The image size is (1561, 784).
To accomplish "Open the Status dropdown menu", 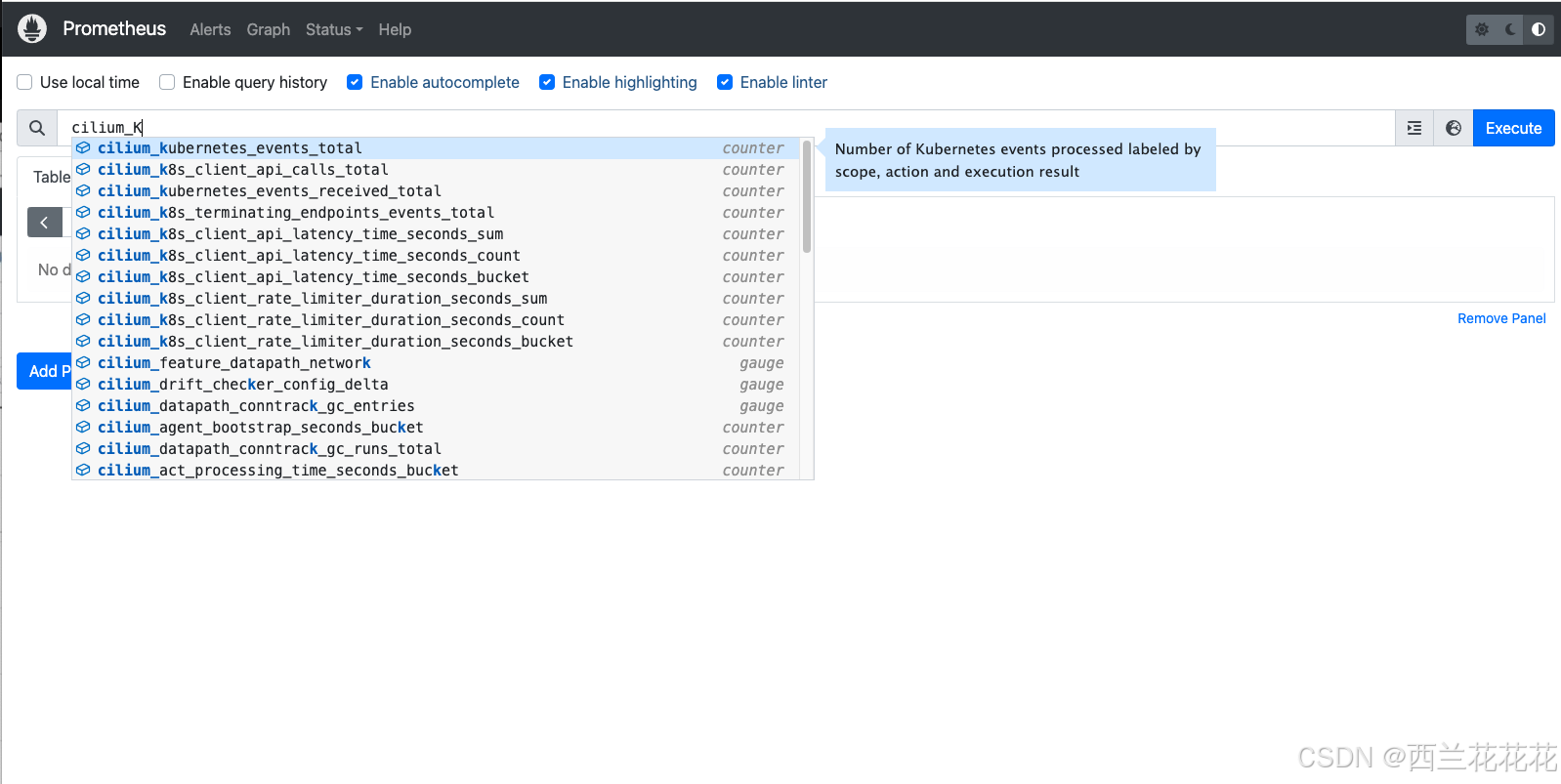I will 334,29.
